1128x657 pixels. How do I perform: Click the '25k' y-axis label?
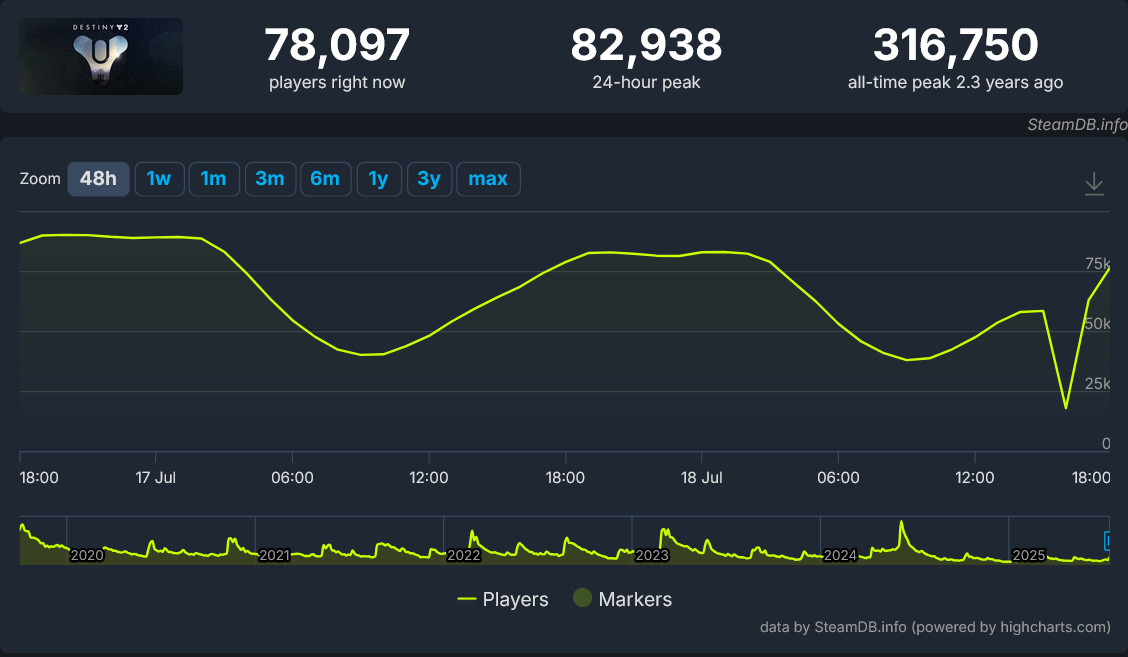pos(1098,384)
